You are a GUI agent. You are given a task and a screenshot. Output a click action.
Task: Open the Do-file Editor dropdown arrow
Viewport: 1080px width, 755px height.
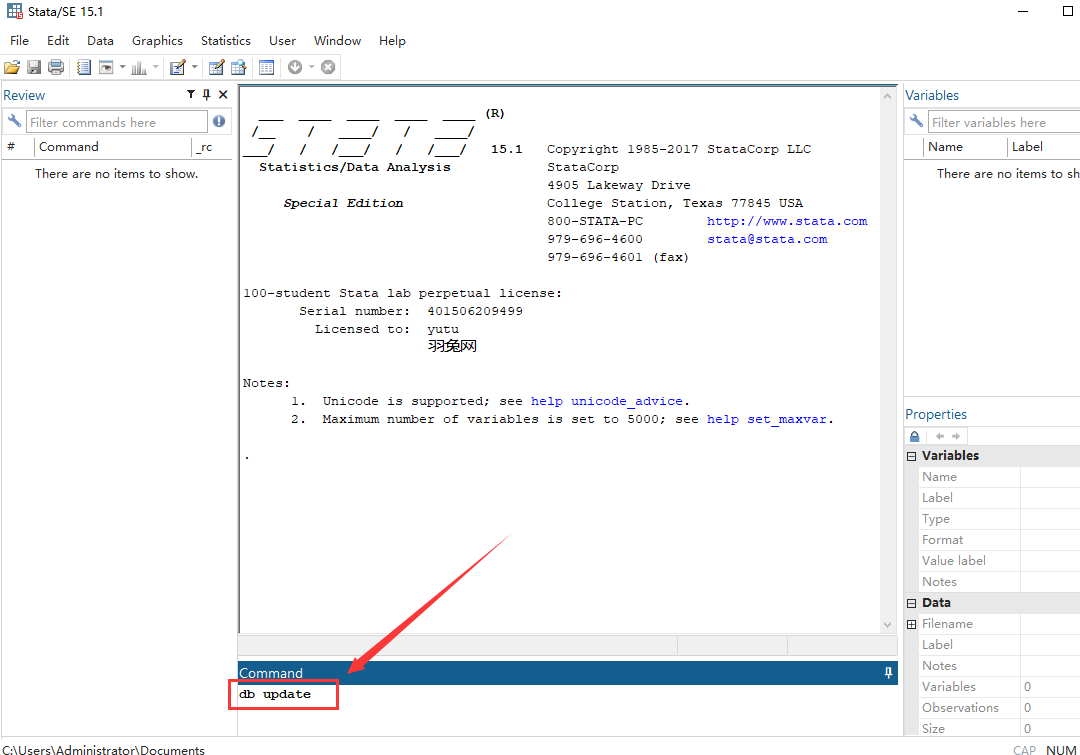[x=194, y=67]
